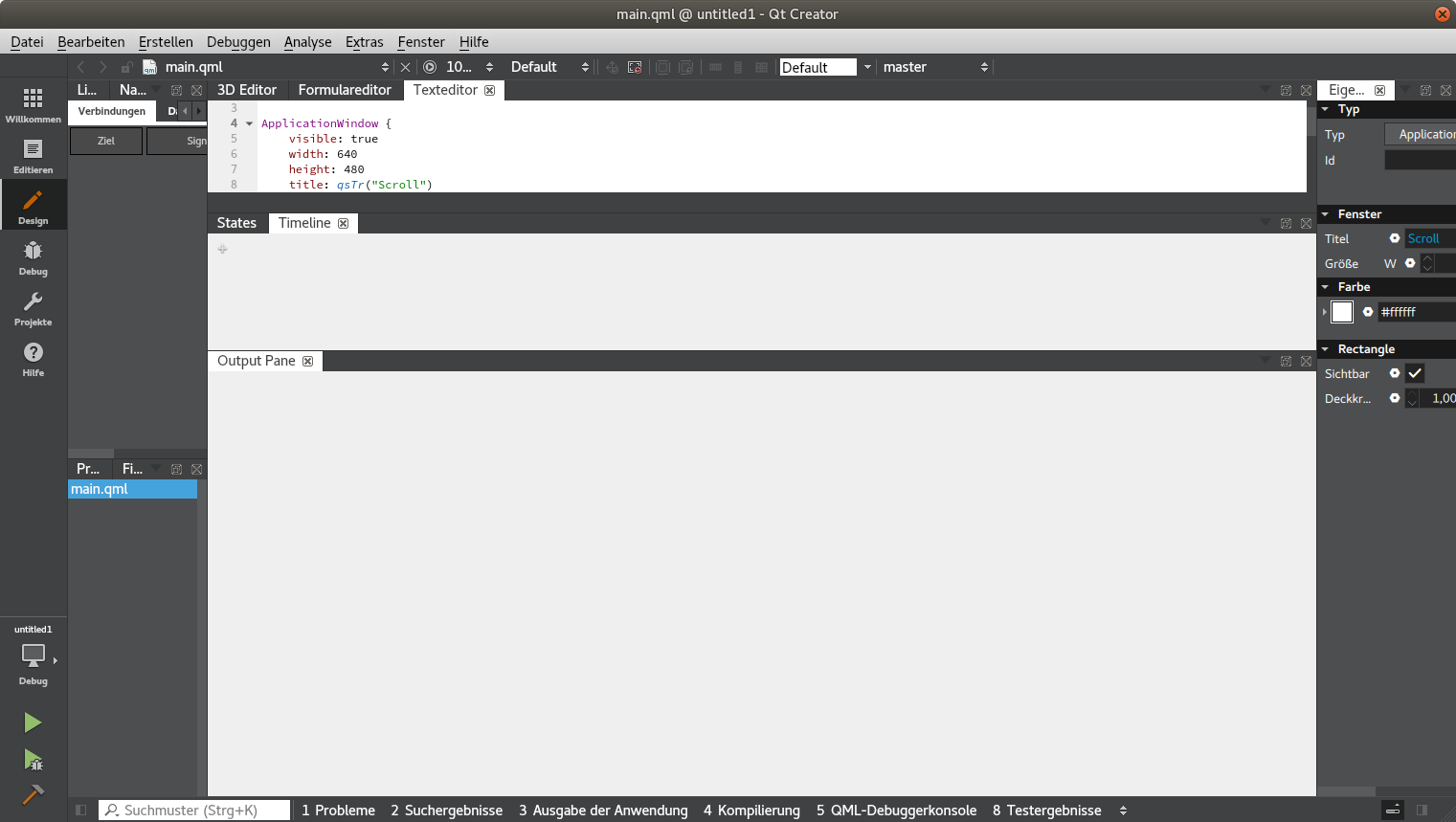Open Projekte mode with wrench icon
Screen dimensions: 1456x822
click(x=33, y=308)
